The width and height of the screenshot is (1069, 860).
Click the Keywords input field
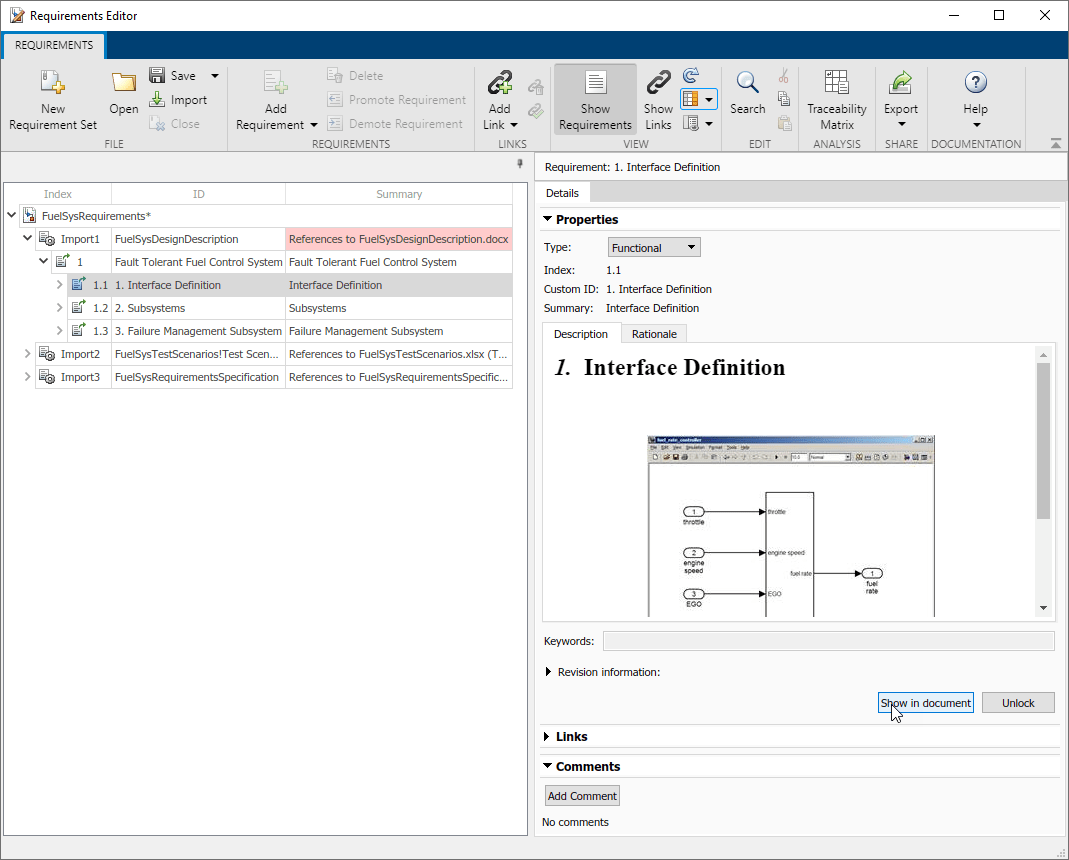click(x=828, y=641)
